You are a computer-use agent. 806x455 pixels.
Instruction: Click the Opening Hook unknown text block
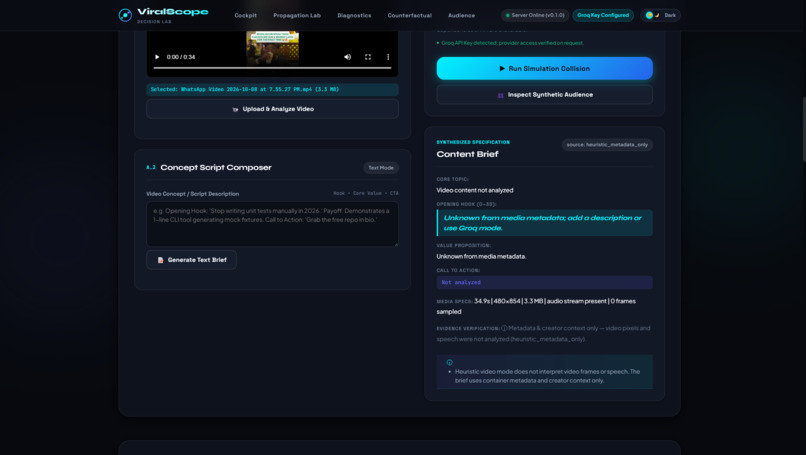click(544, 223)
